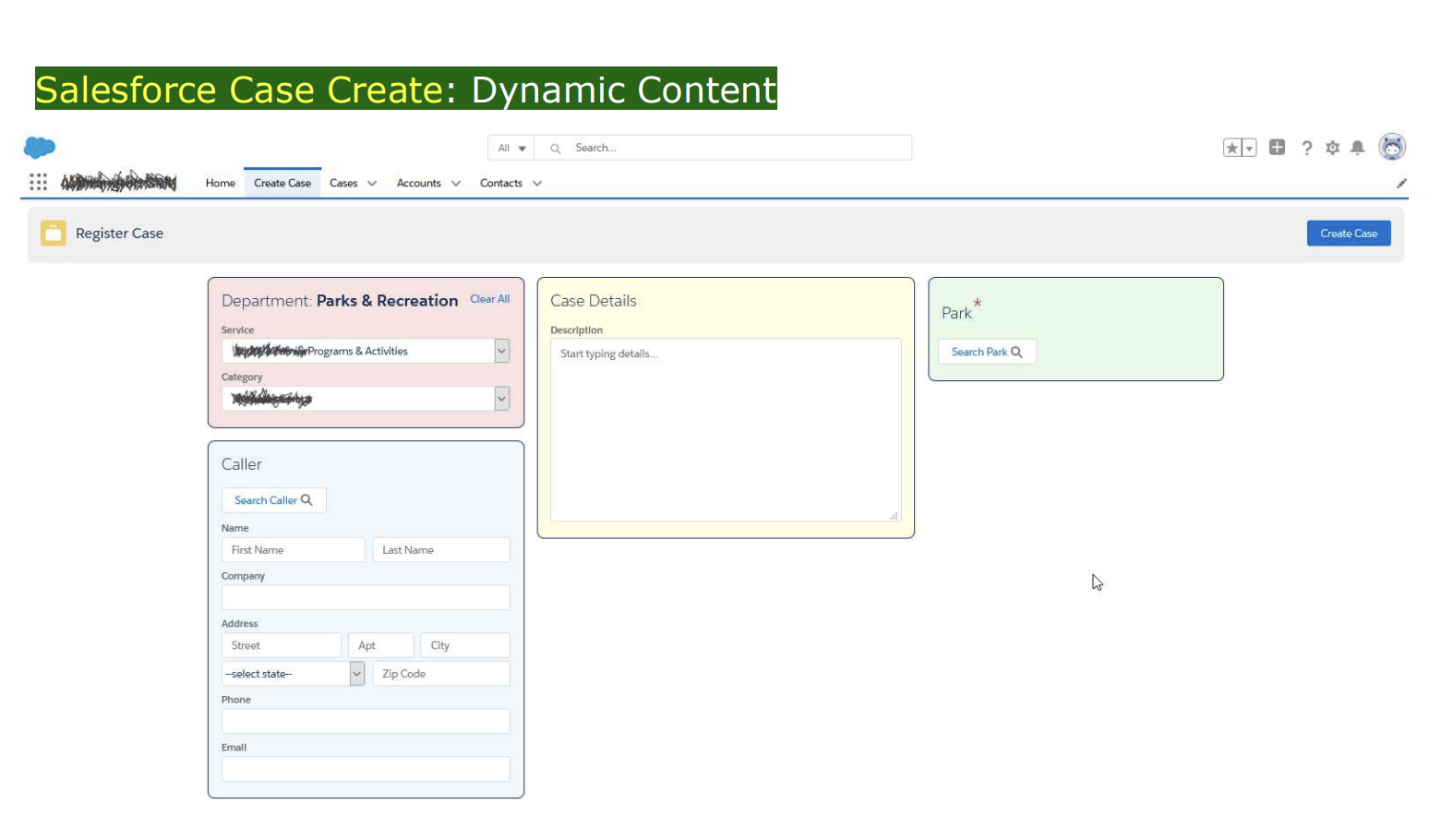The image size is (1442, 840).
Task: Click the pencil edit navigation icon
Action: click(1401, 183)
